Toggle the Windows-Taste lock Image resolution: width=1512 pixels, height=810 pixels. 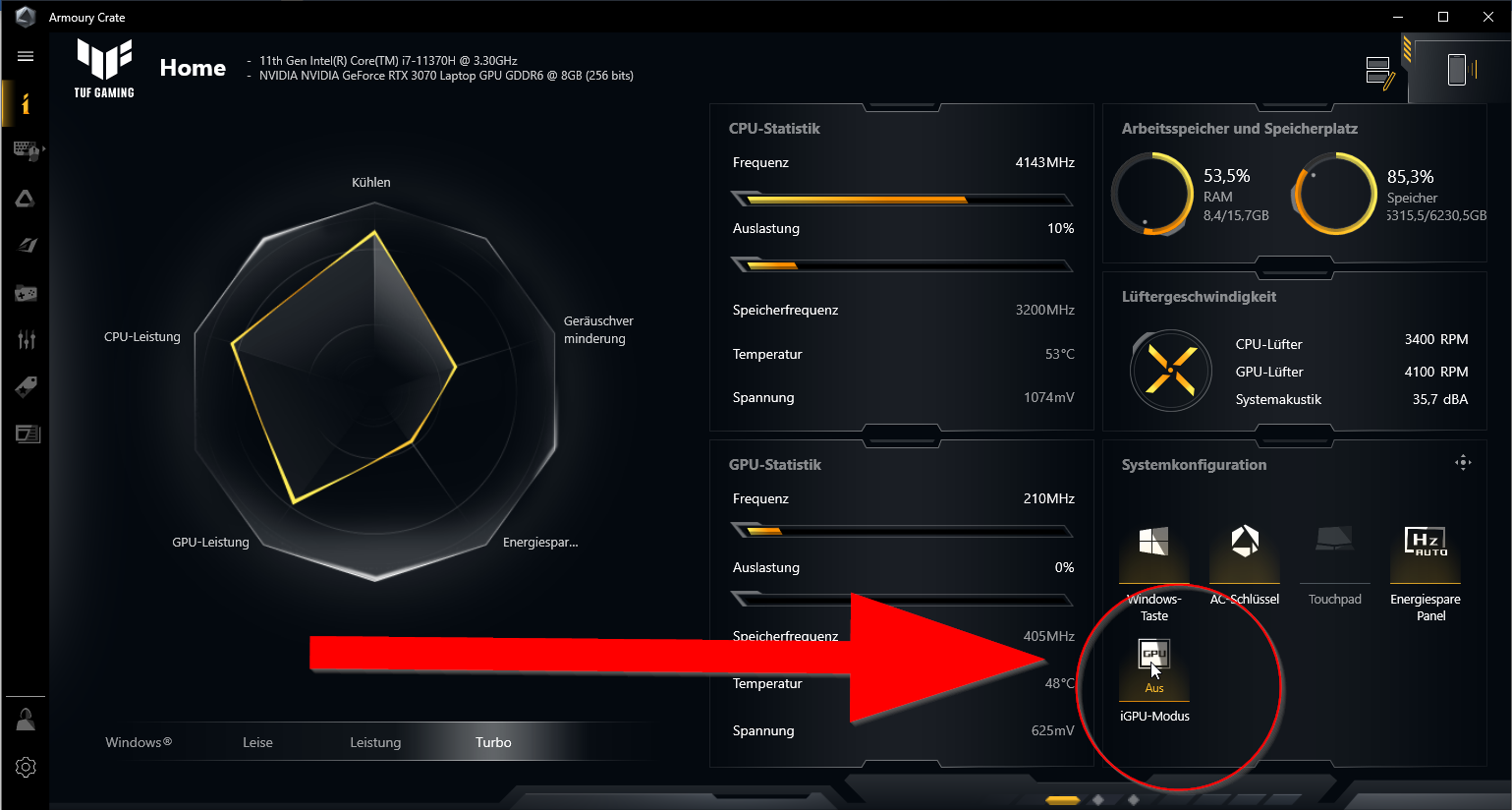[1153, 541]
